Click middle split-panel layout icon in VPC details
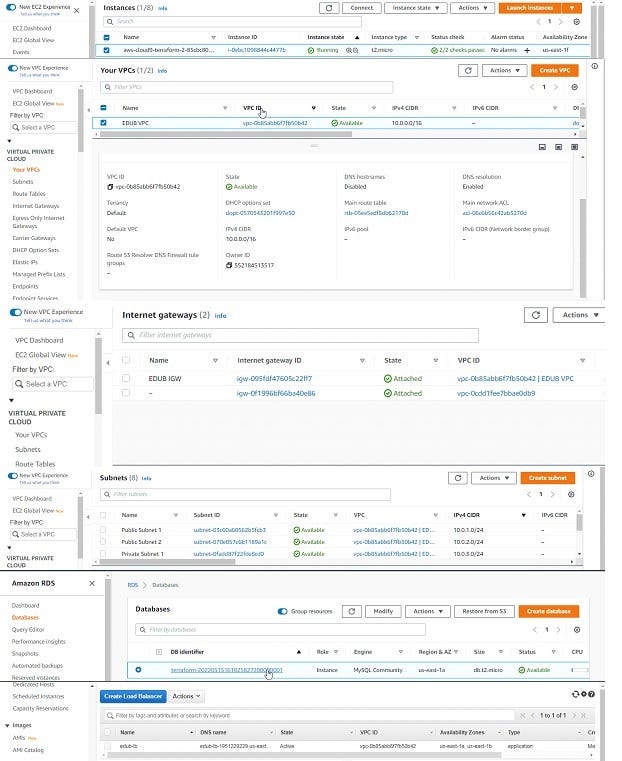 click(558, 147)
